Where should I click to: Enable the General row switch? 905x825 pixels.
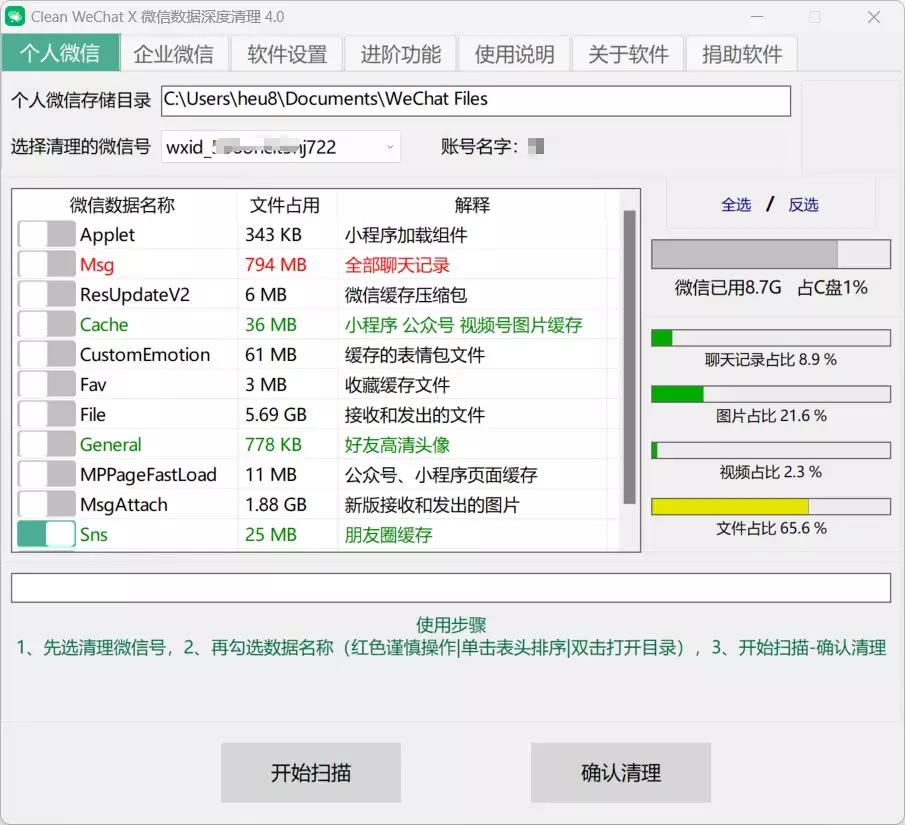(x=46, y=445)
